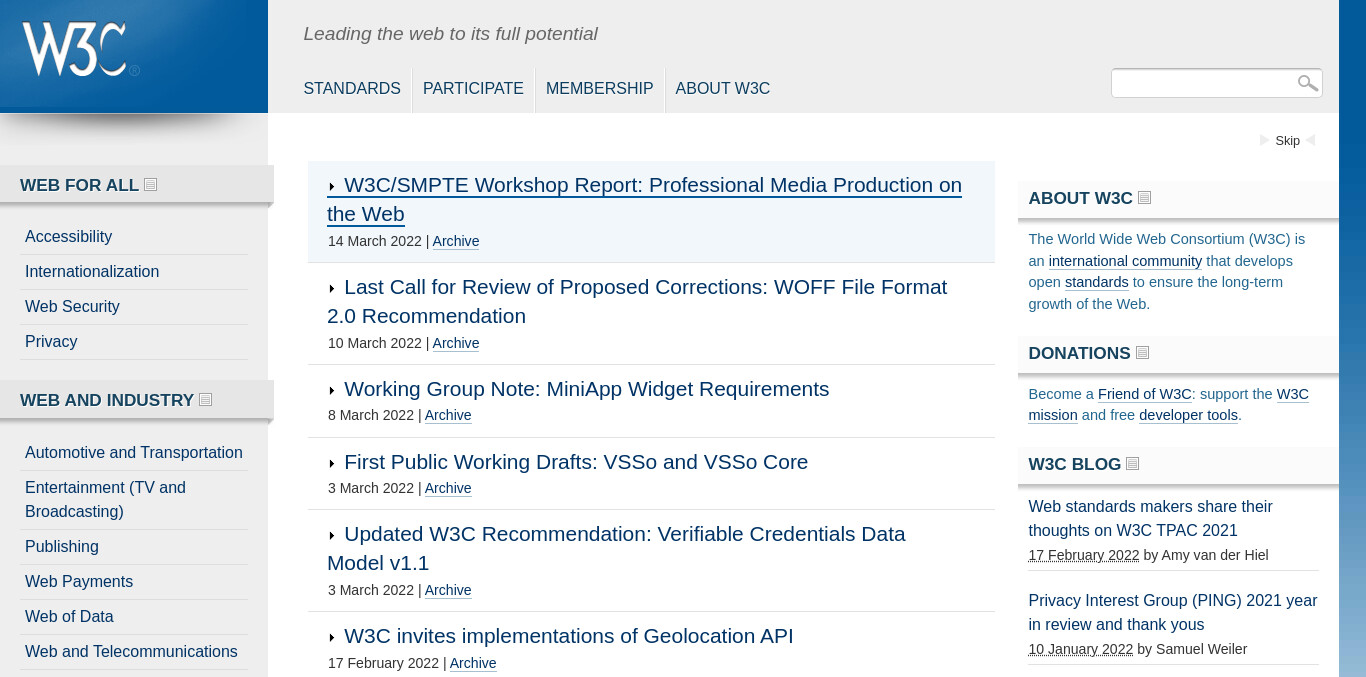Open Archive link for 14 March 2022
The width and height of the screenshot is (1366, 677).
[456, 241]
